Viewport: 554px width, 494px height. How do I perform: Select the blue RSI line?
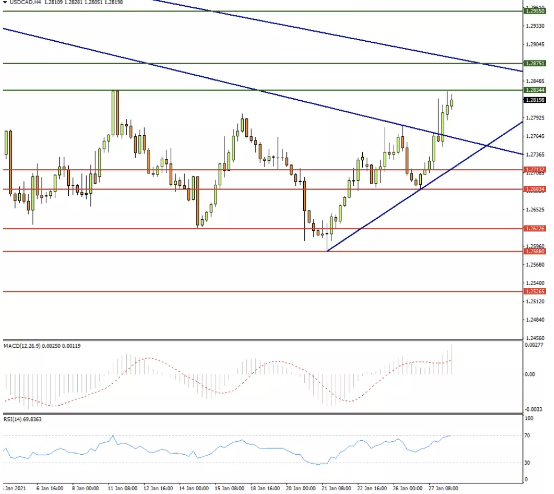pos(226,449)
